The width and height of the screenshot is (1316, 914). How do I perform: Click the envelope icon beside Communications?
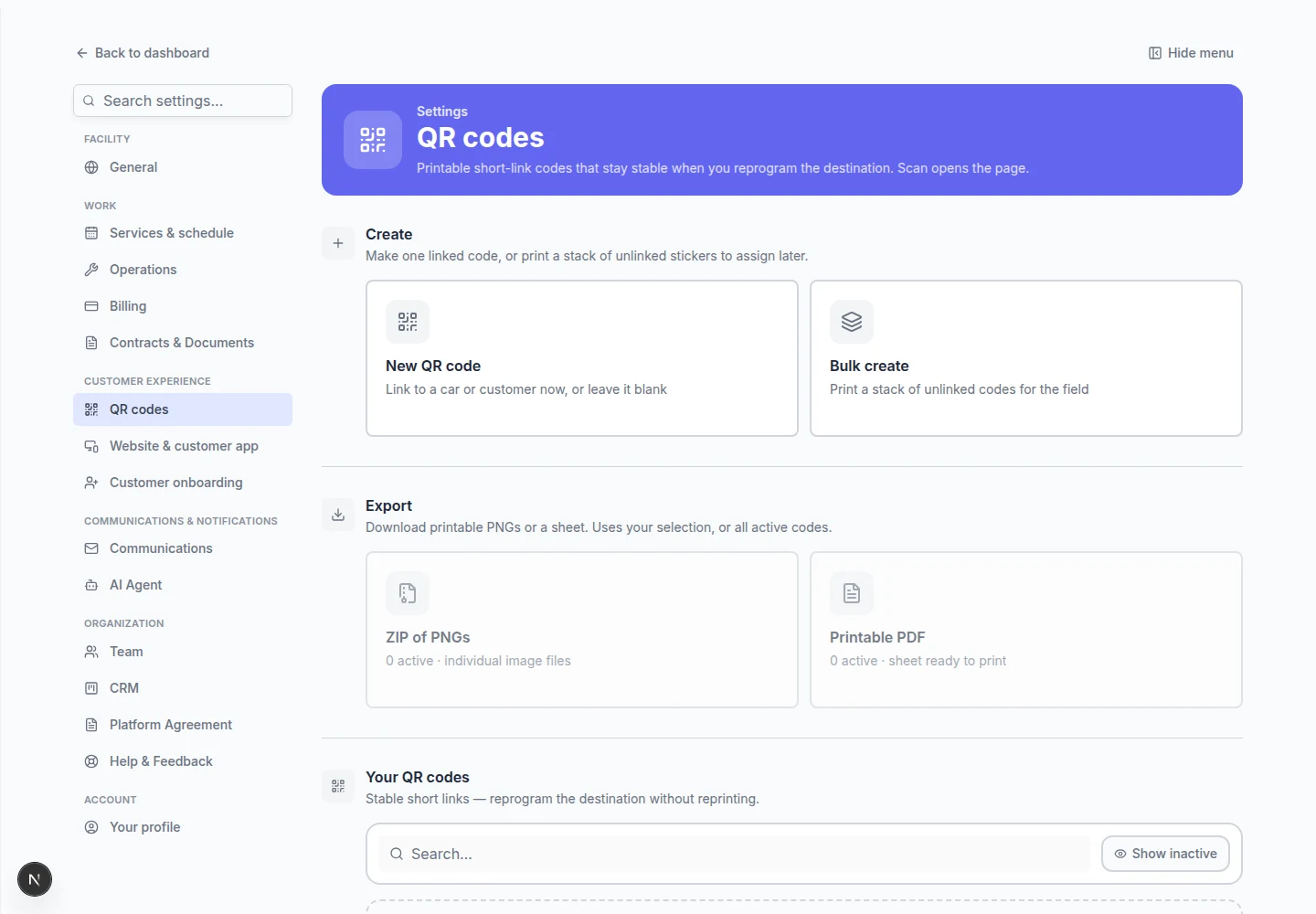[91, 548]
